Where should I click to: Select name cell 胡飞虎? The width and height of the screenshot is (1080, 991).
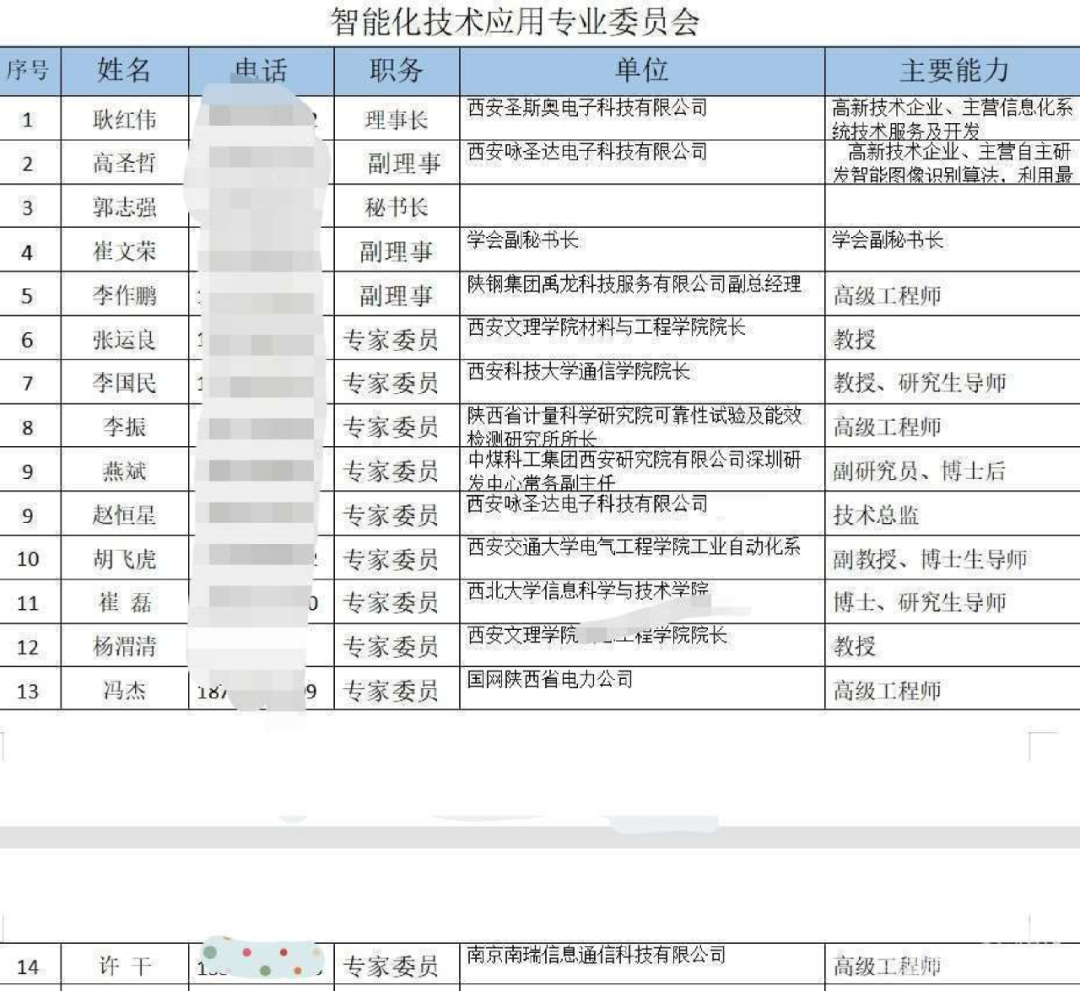click(x=125, y=559)
